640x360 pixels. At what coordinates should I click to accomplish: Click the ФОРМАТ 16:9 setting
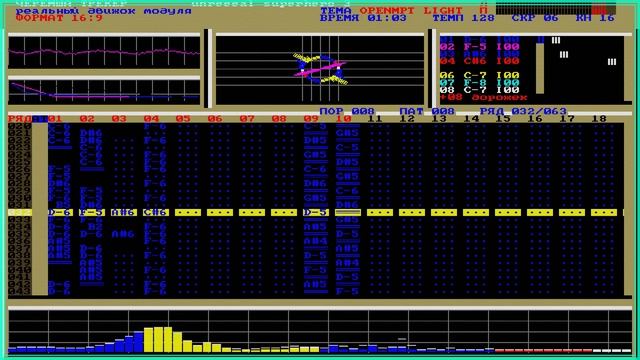[x=59, y=18]
